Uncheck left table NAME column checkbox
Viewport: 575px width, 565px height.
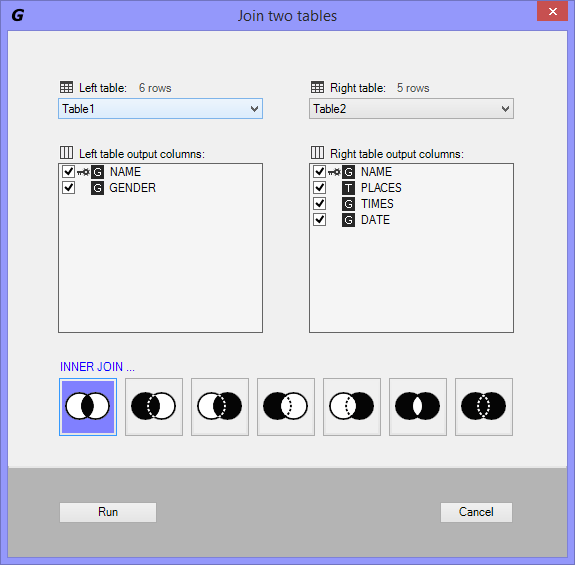coord(69,171)
